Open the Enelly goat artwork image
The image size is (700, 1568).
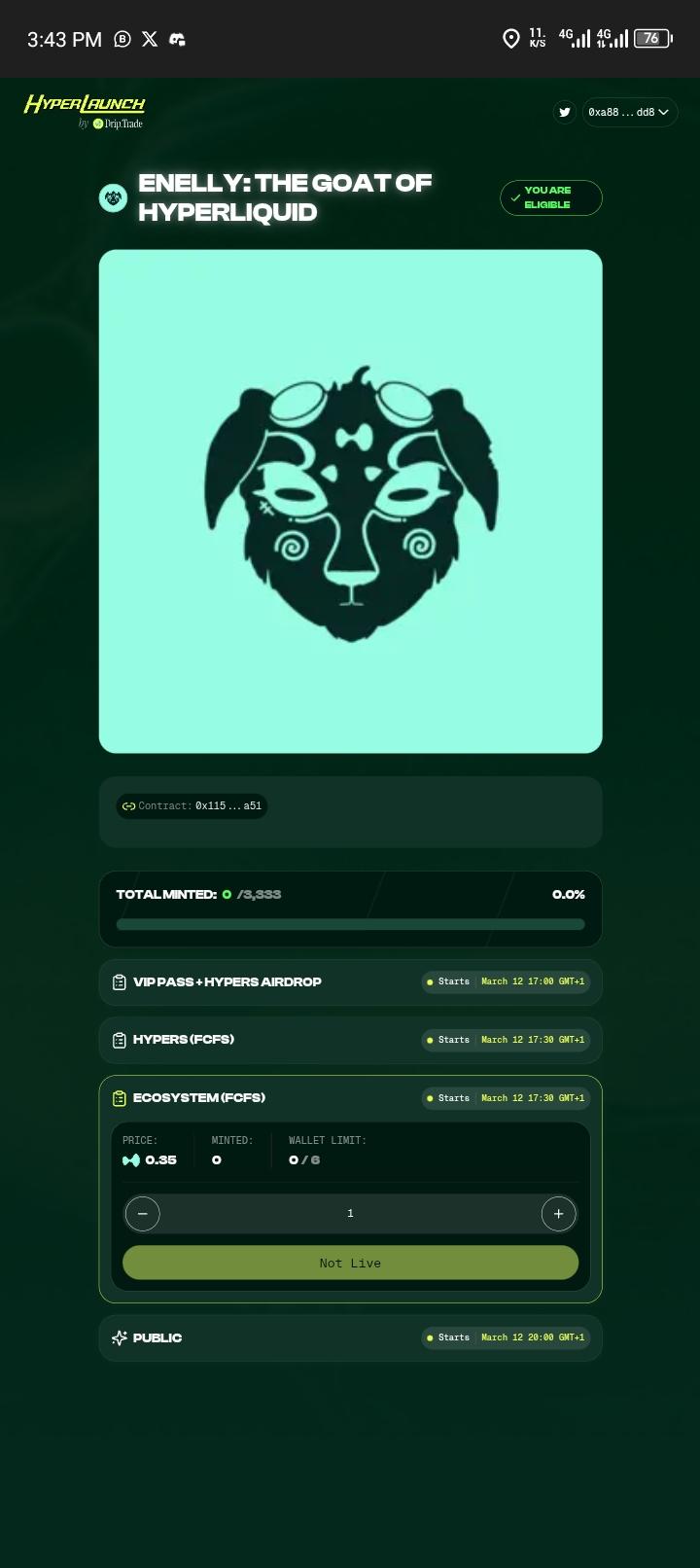click(x=350, y=501)
